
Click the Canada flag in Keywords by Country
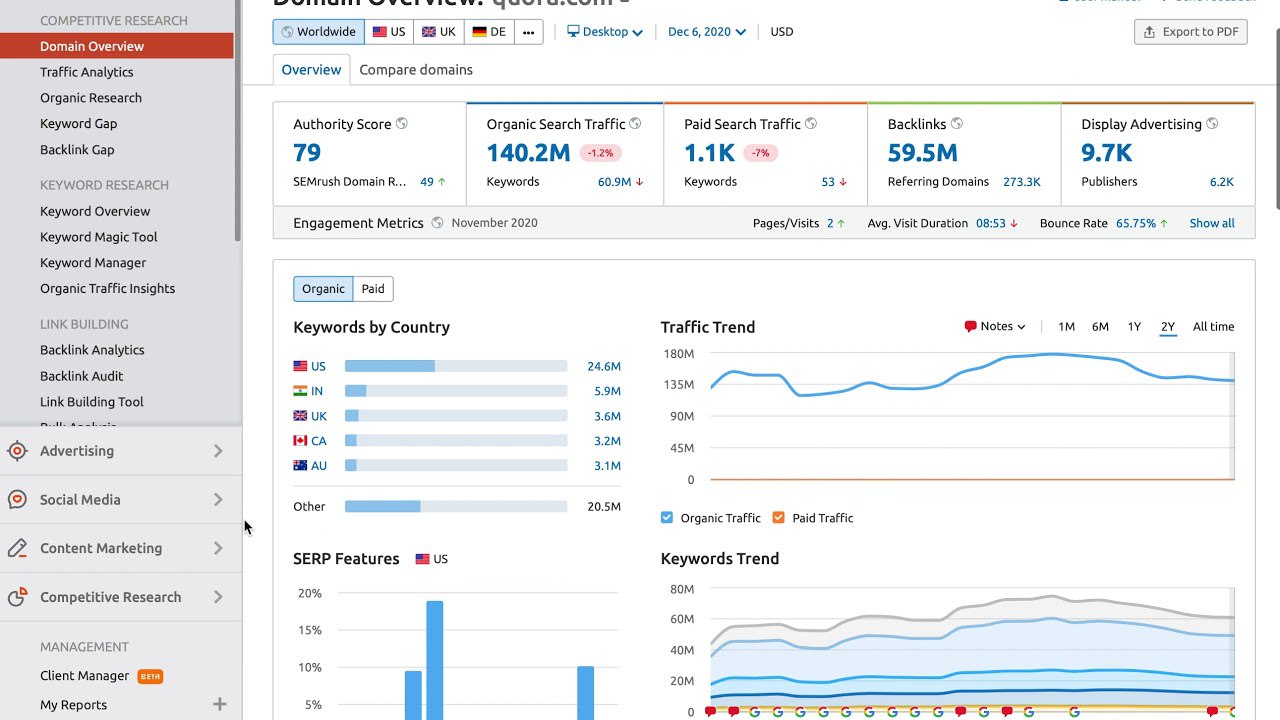point(300,441)
